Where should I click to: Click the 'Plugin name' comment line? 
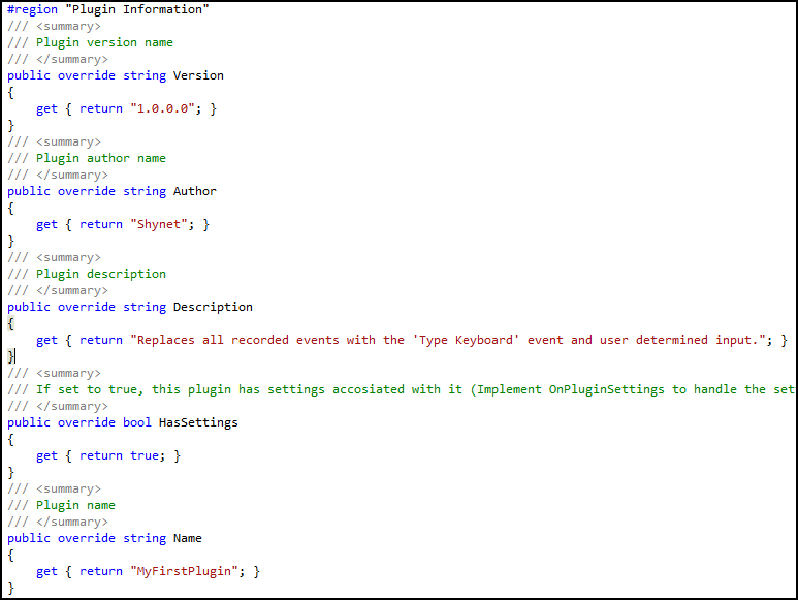point(76,505)
